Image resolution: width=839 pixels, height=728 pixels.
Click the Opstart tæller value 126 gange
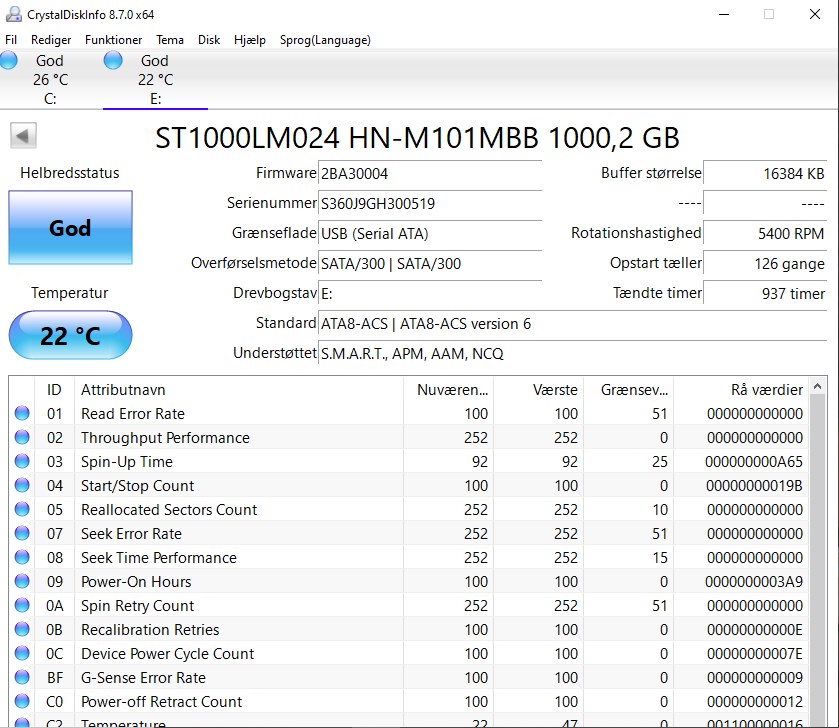pyautogui.click(x=765, y=264)
